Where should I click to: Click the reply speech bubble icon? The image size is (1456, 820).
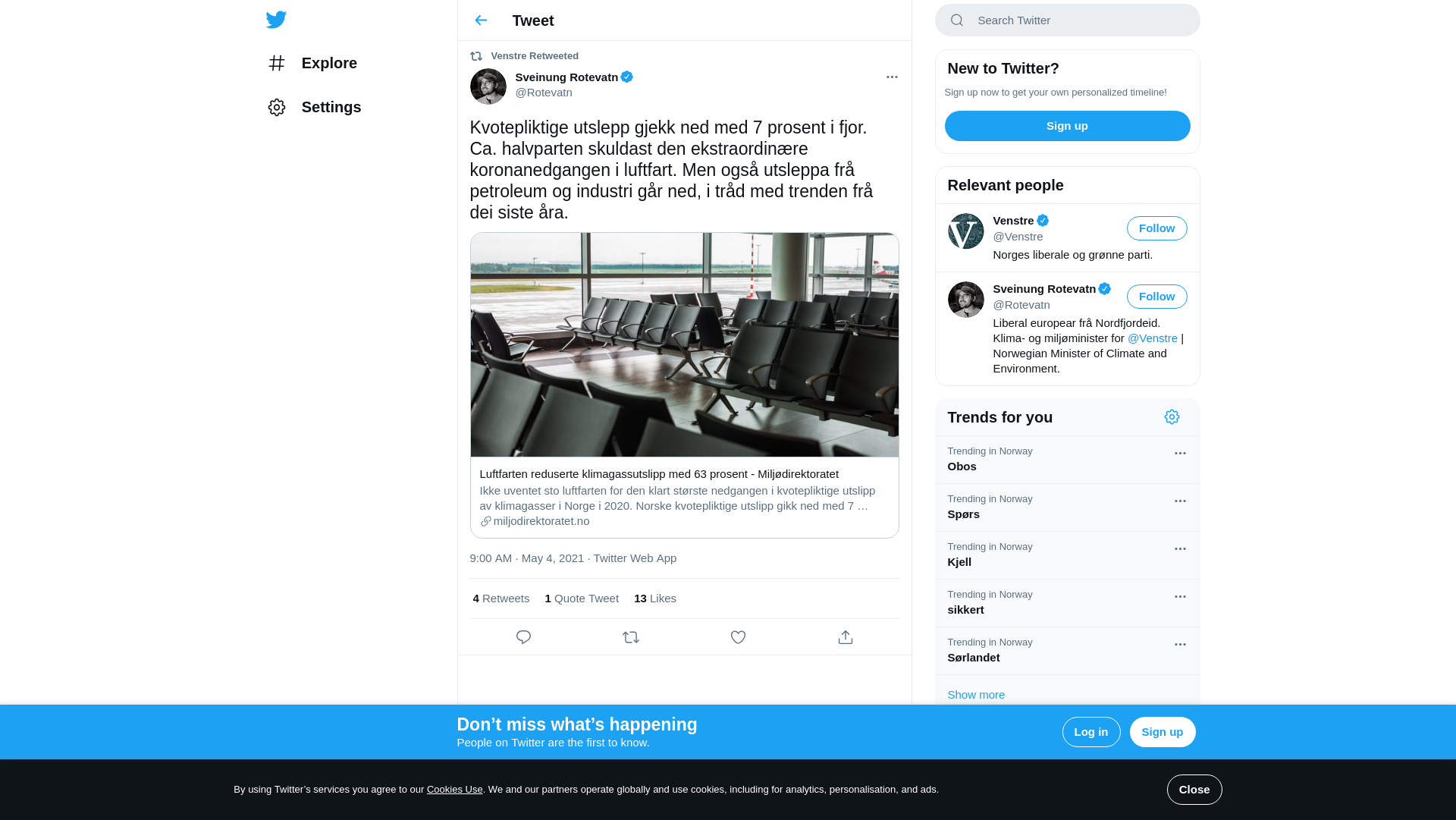pyautogui.click(x=523, y=637)
